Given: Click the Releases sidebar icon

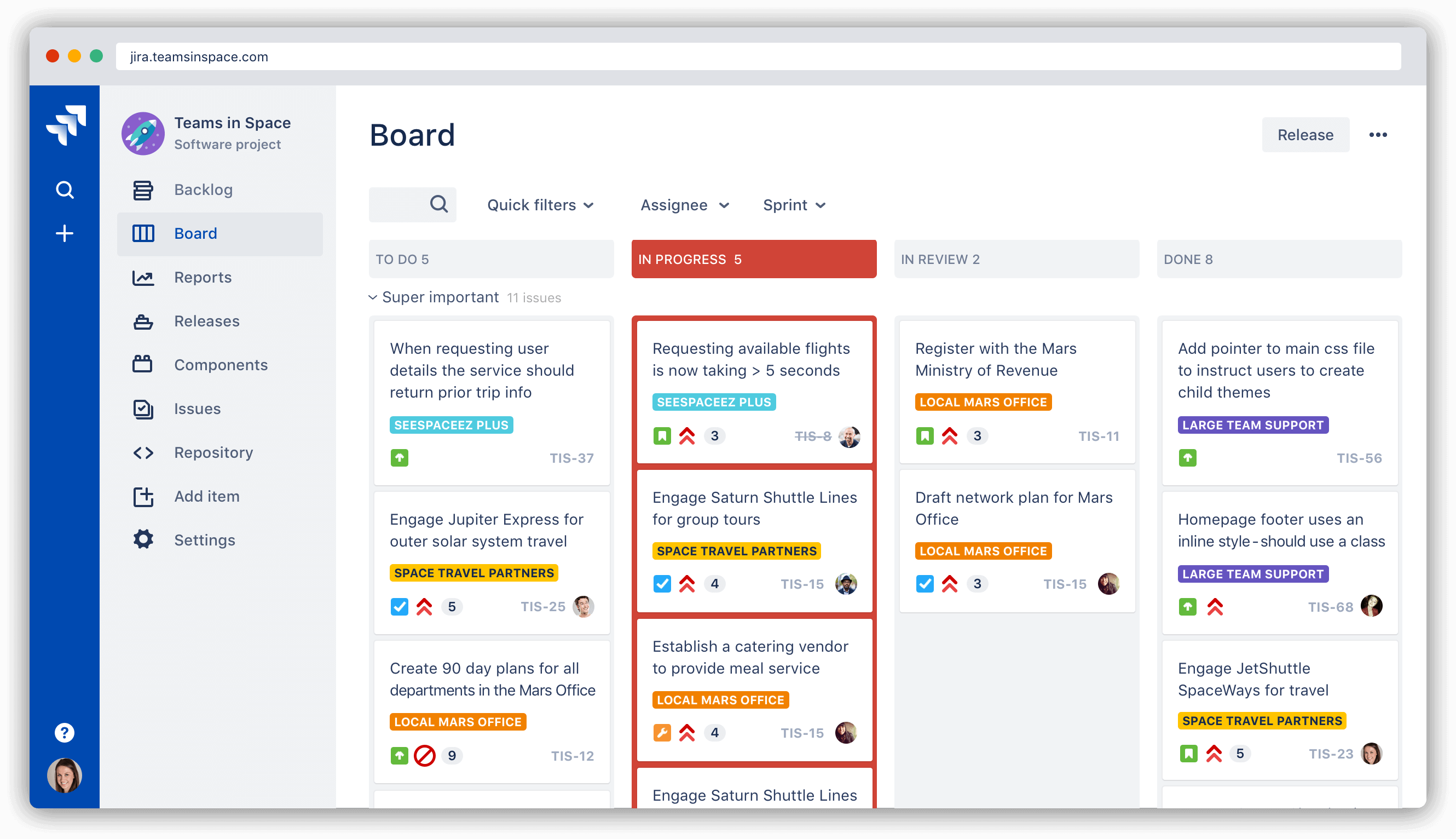Looking at the screenshot, I should tap(143, 321).
